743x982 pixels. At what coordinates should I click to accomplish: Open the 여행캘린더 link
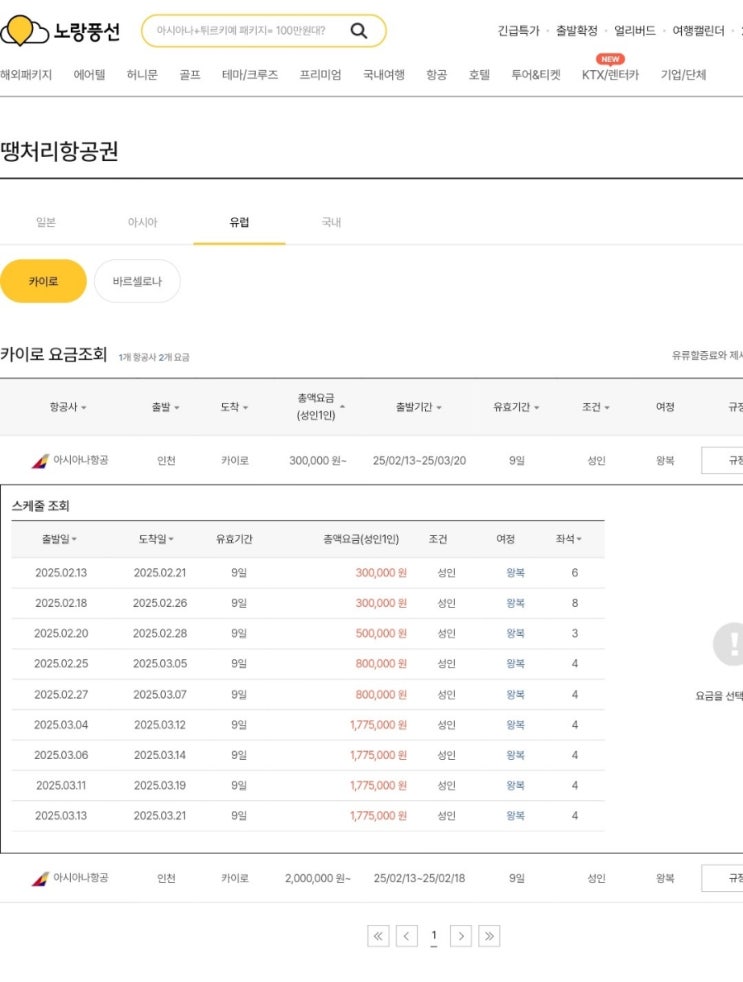point(698,31)
